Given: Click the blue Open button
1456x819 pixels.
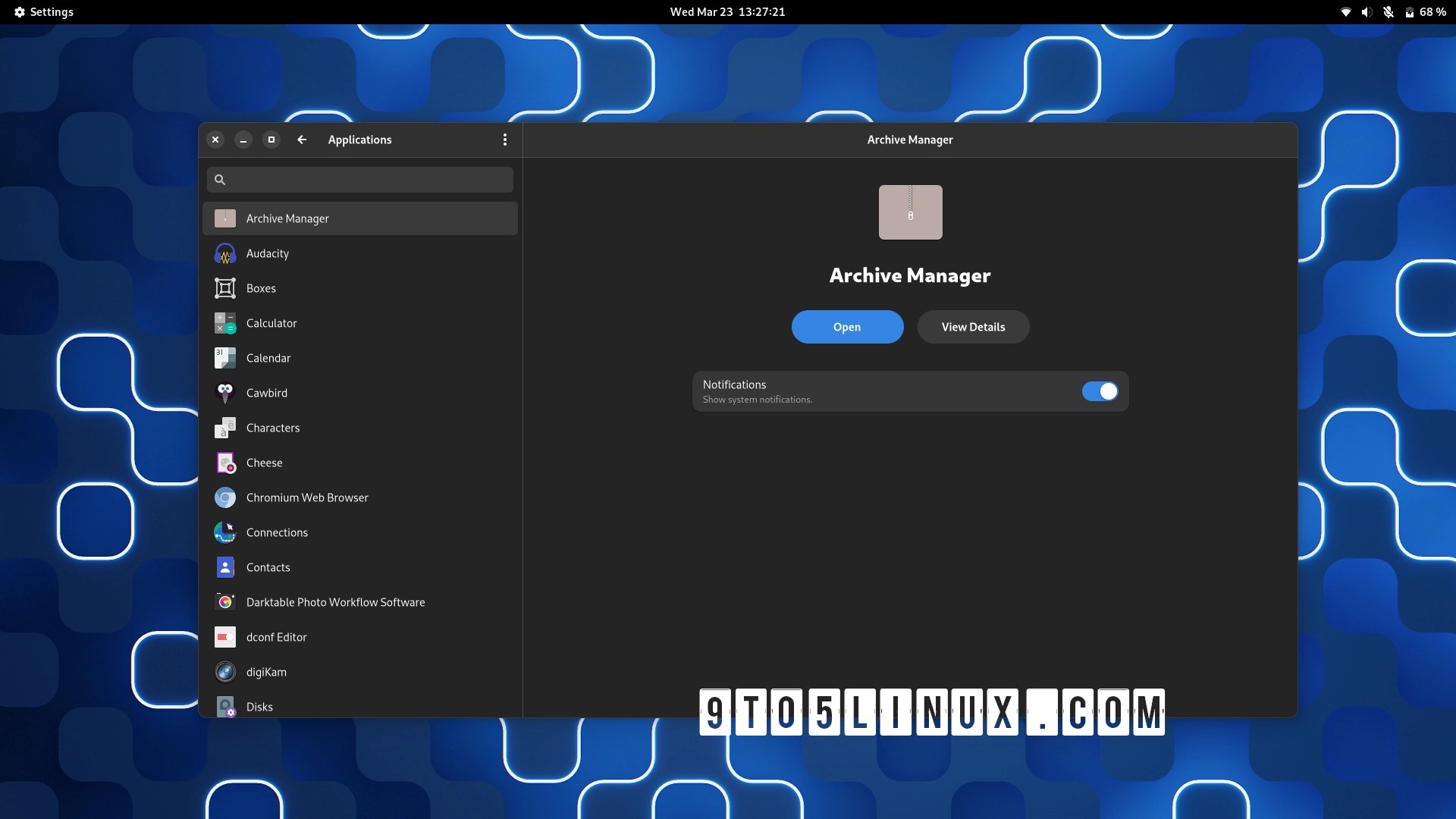Looking at the screenshot, I should pos(847,327).
